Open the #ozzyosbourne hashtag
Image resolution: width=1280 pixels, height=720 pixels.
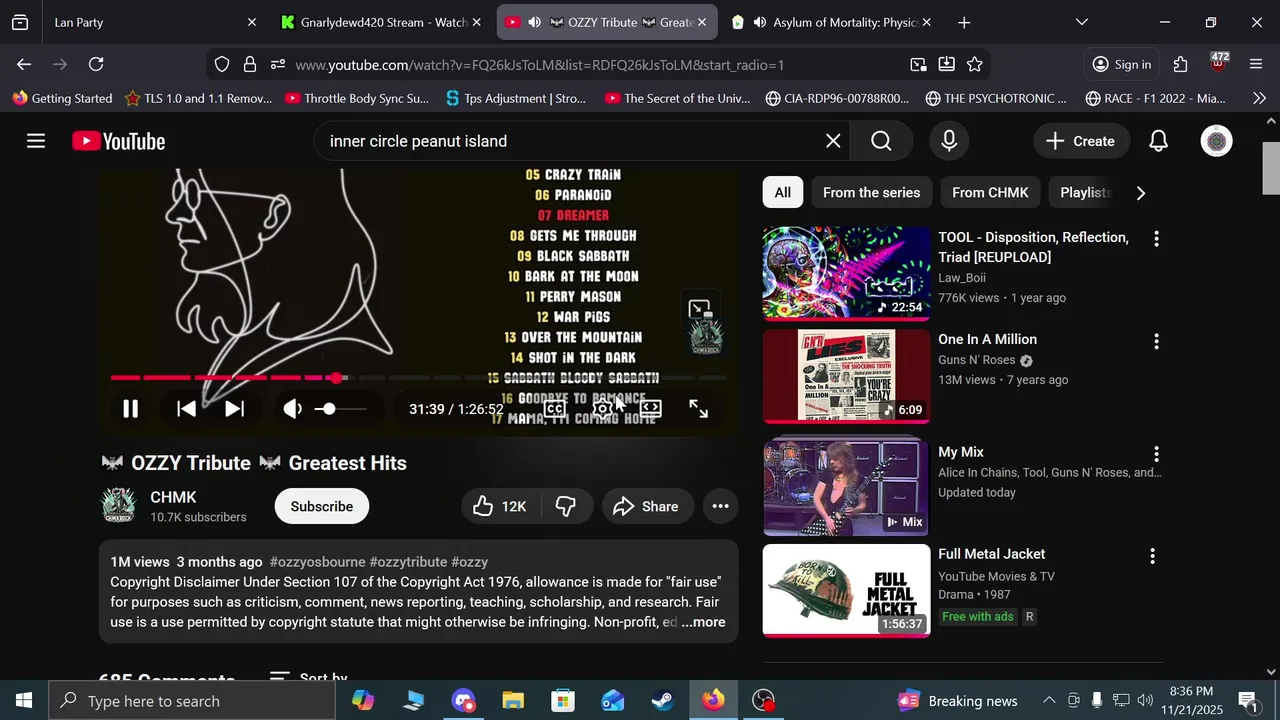click(317, 562)
